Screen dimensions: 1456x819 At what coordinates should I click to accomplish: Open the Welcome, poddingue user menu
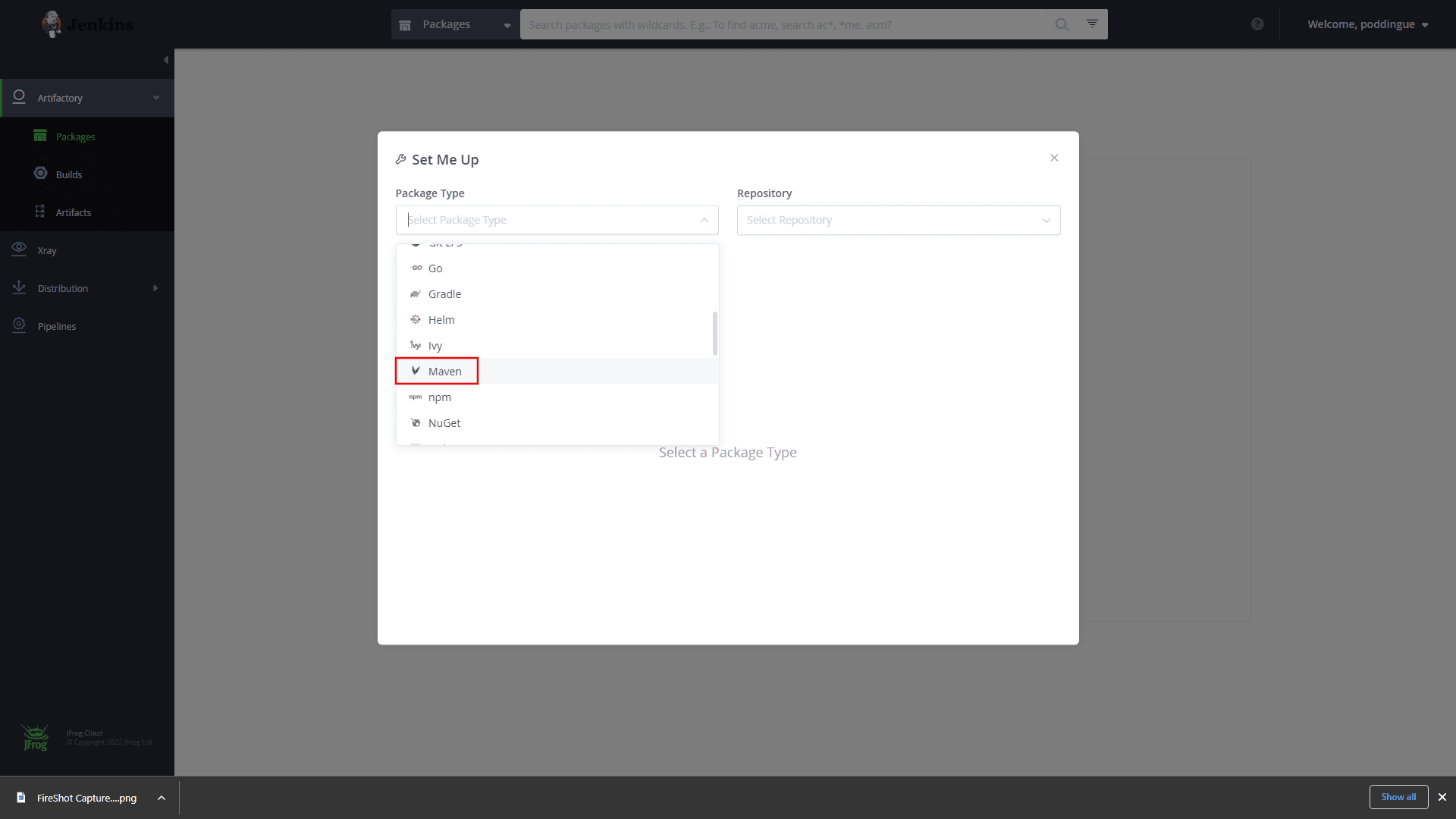coord(1368,24)
